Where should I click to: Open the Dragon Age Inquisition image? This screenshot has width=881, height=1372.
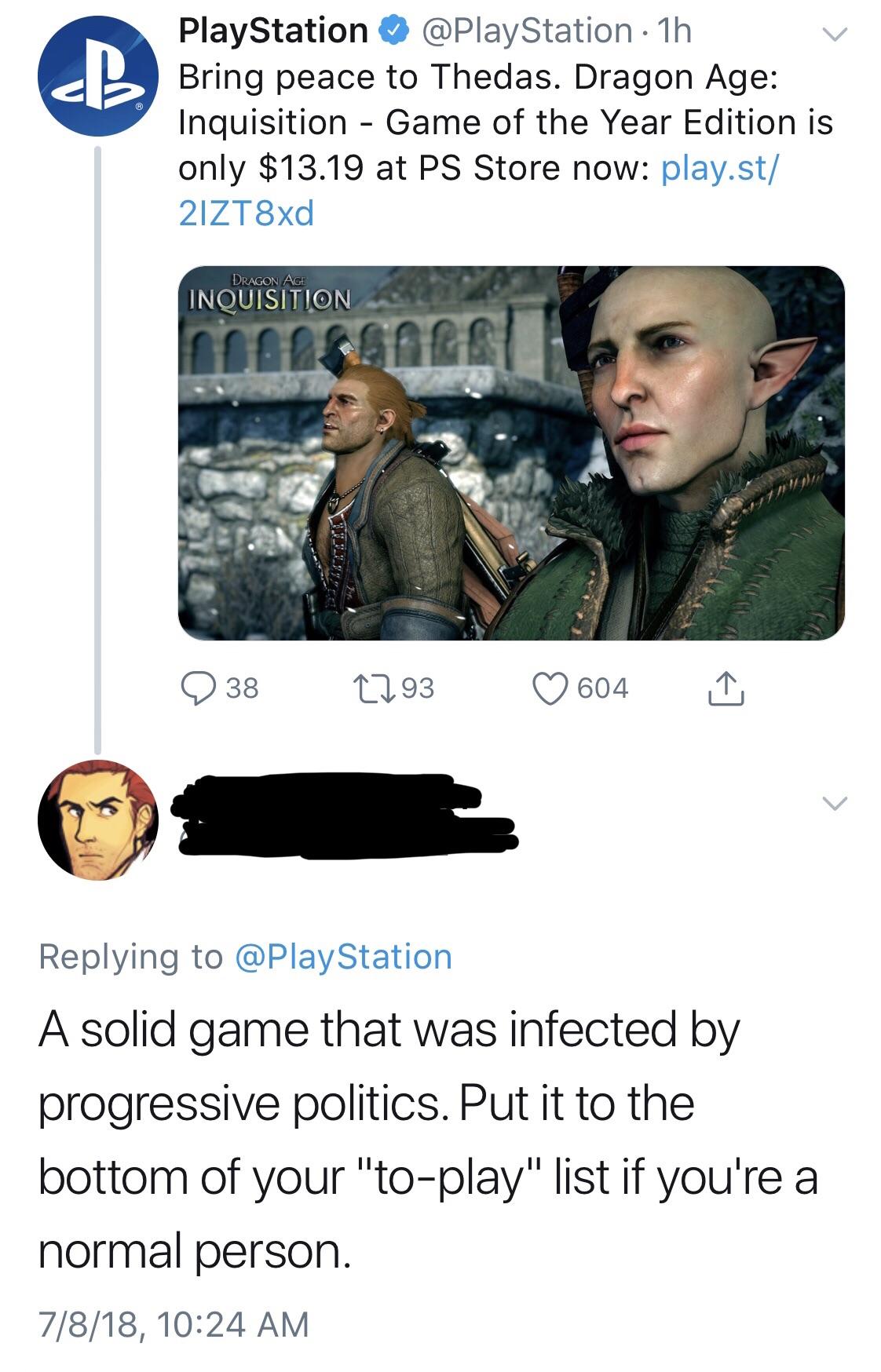click(x=510, y=455)
